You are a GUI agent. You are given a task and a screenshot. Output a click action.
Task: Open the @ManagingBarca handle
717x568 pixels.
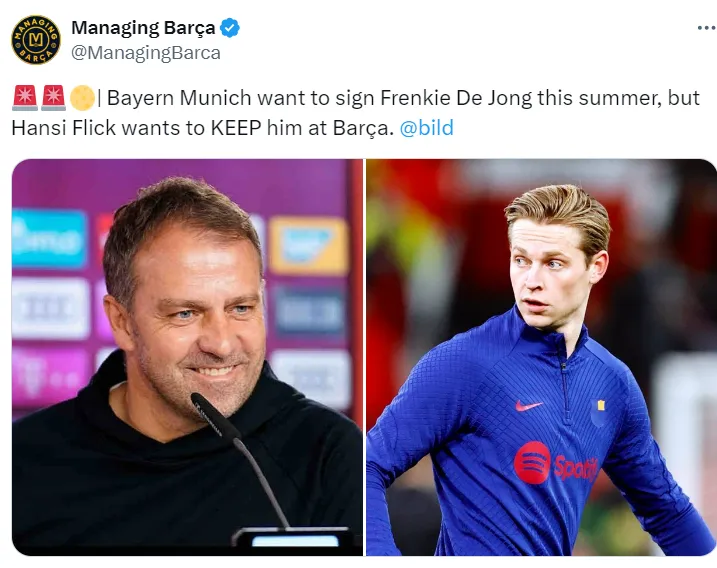pos(145,54)
